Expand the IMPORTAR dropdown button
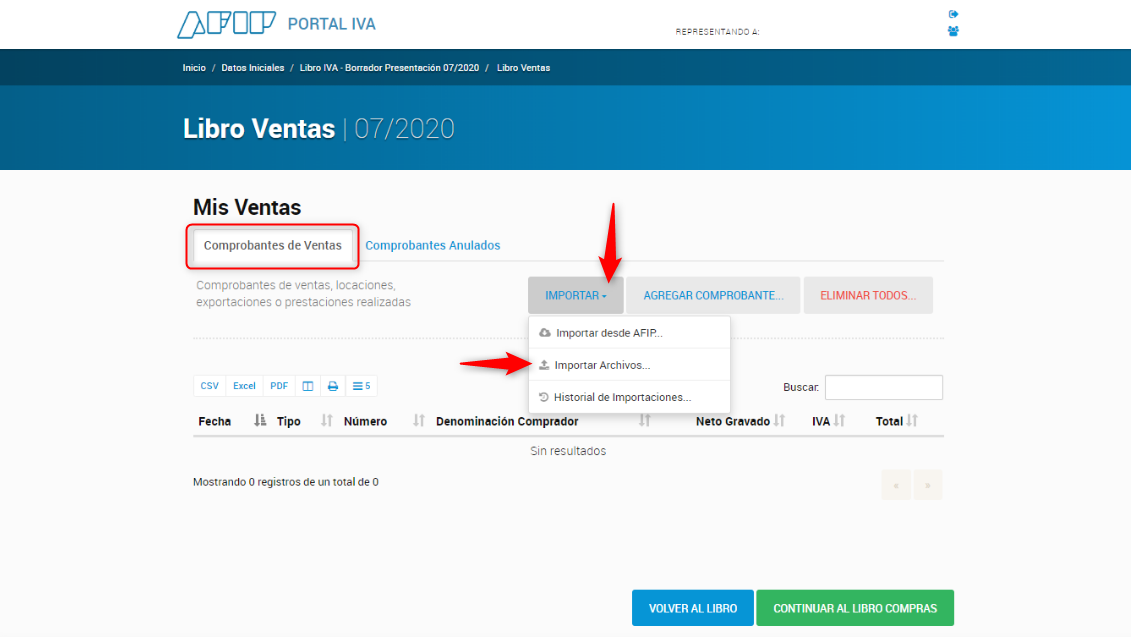The width and height of the screenshot is (1131, 644). coord(575,296)
